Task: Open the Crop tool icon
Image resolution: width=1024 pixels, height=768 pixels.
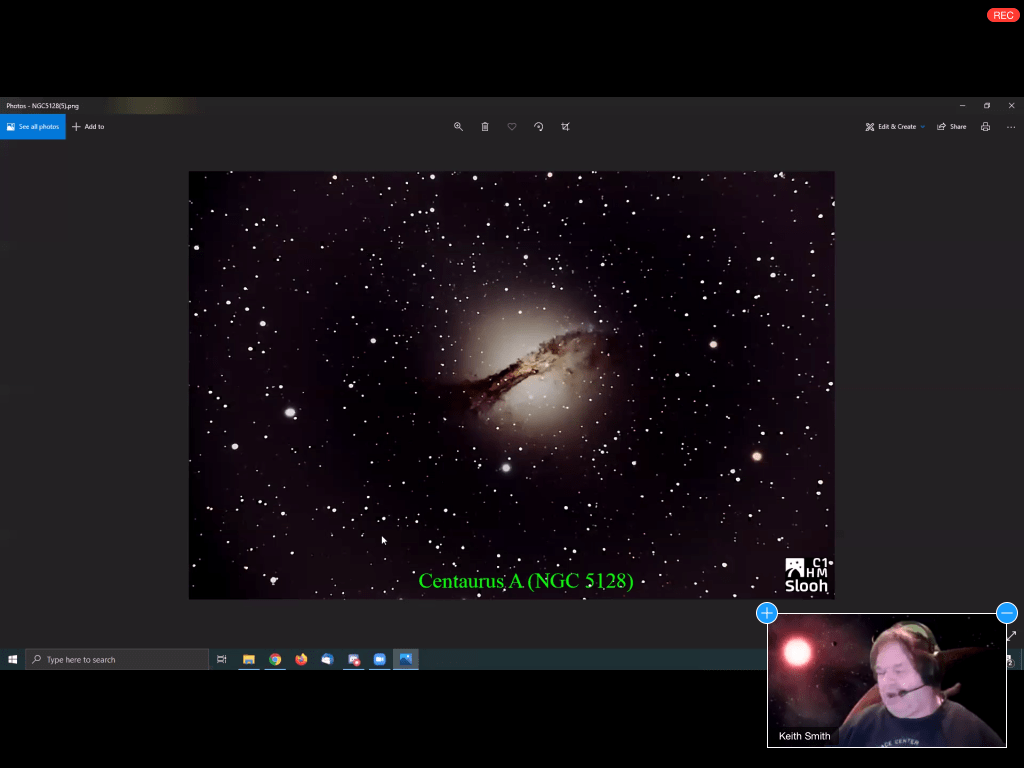Action: coord(566,127)
